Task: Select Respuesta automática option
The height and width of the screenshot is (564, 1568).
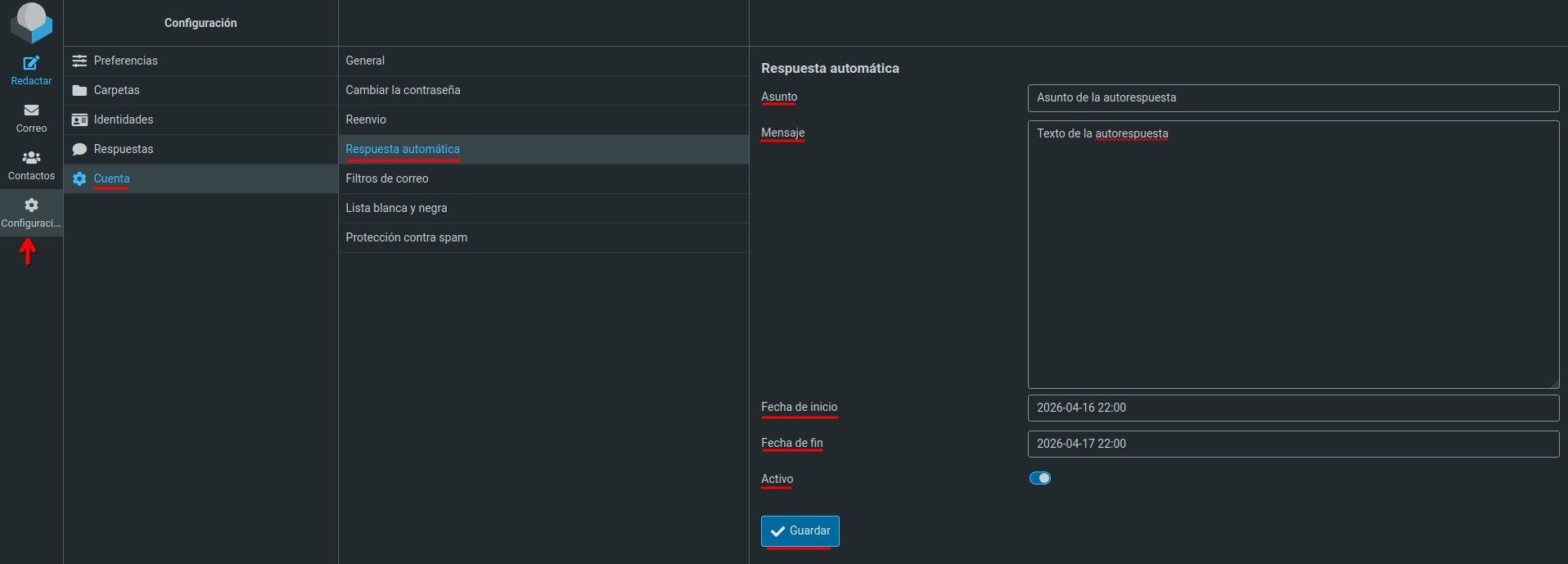Action: (543, 149)
